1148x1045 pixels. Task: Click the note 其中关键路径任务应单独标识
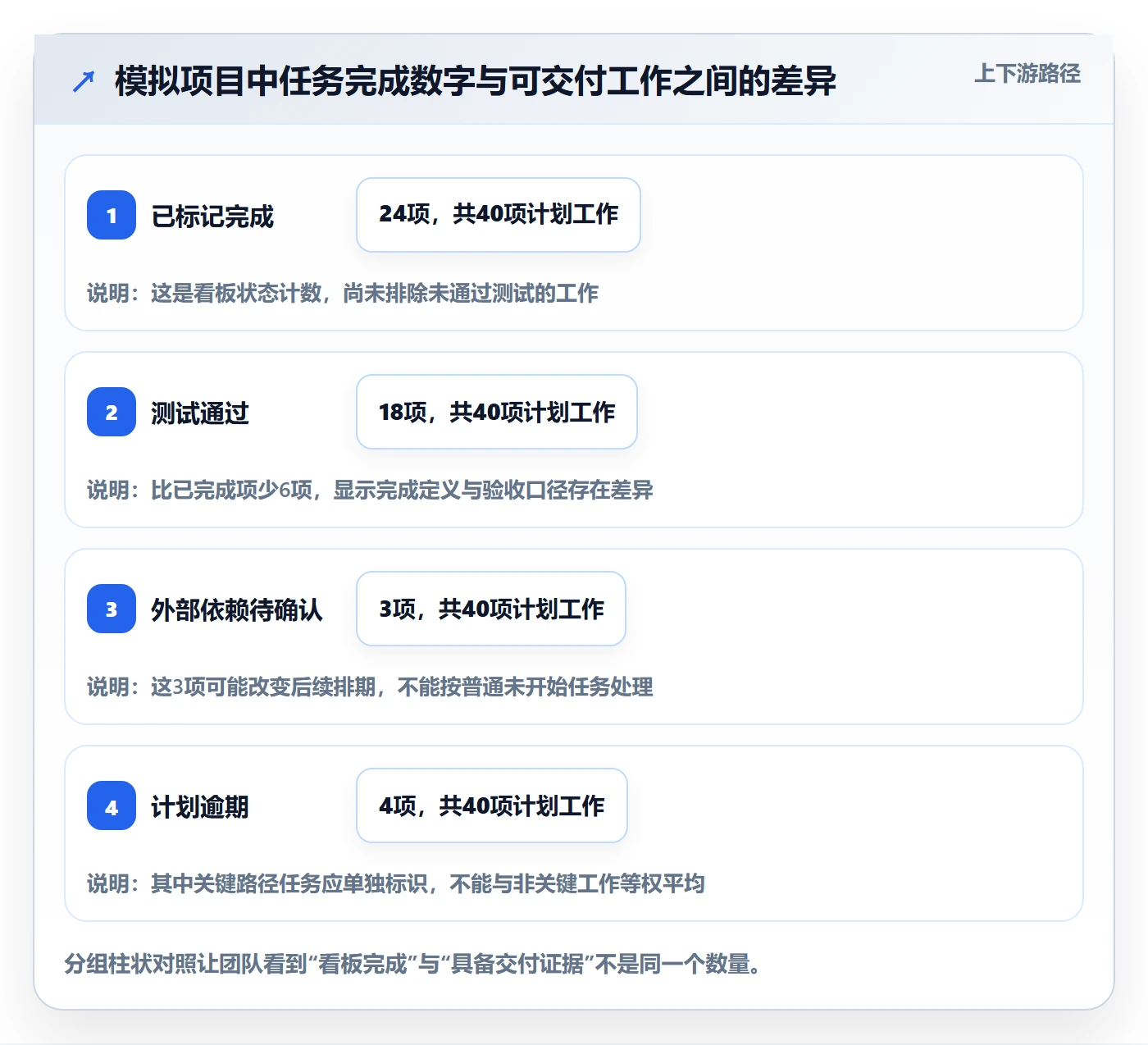pyautogui.click(x=396, y=884)
